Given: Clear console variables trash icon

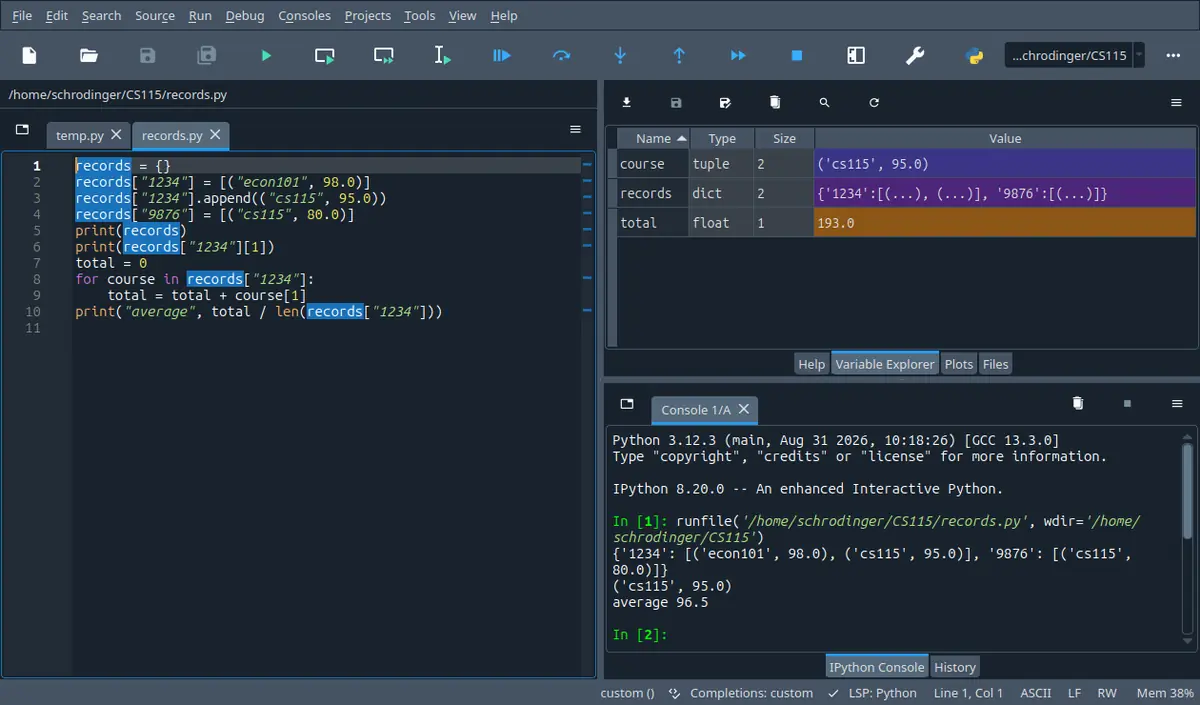Looking at the screenshot, I should 1078,404.
